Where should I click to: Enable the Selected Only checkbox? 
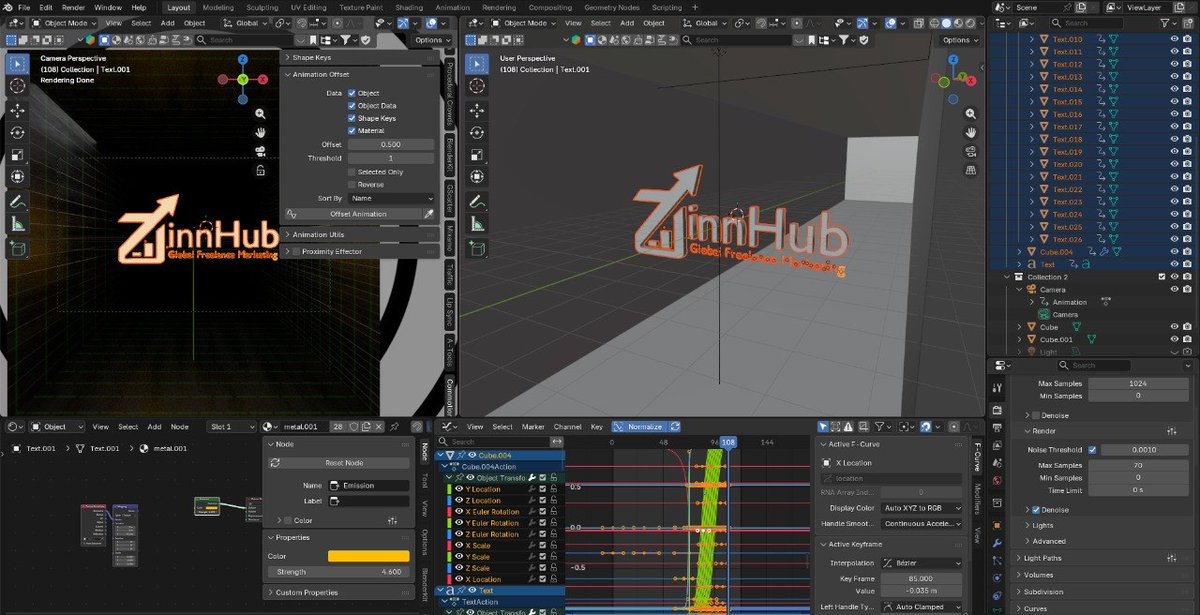[352, 171]
